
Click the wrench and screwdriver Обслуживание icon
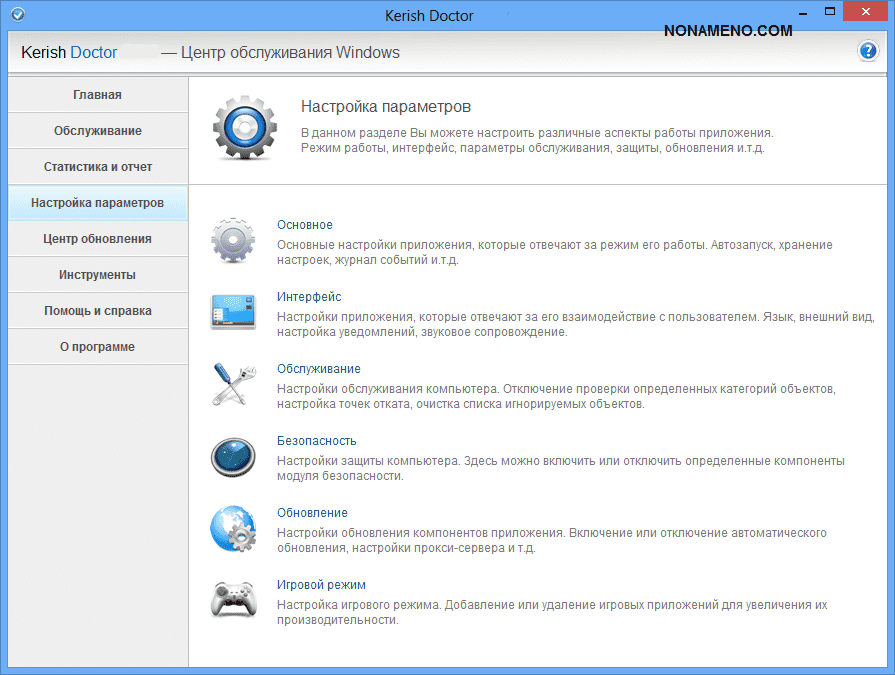233,384
